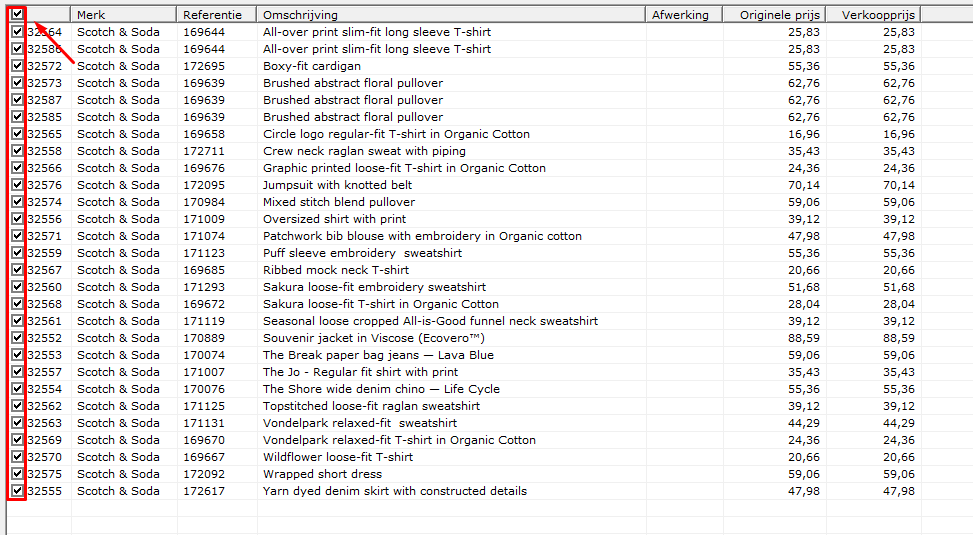Sort by the Merk column header
The width and height of the screenshot is (973, 535).
pyautogui.click(x=123, y=15)
